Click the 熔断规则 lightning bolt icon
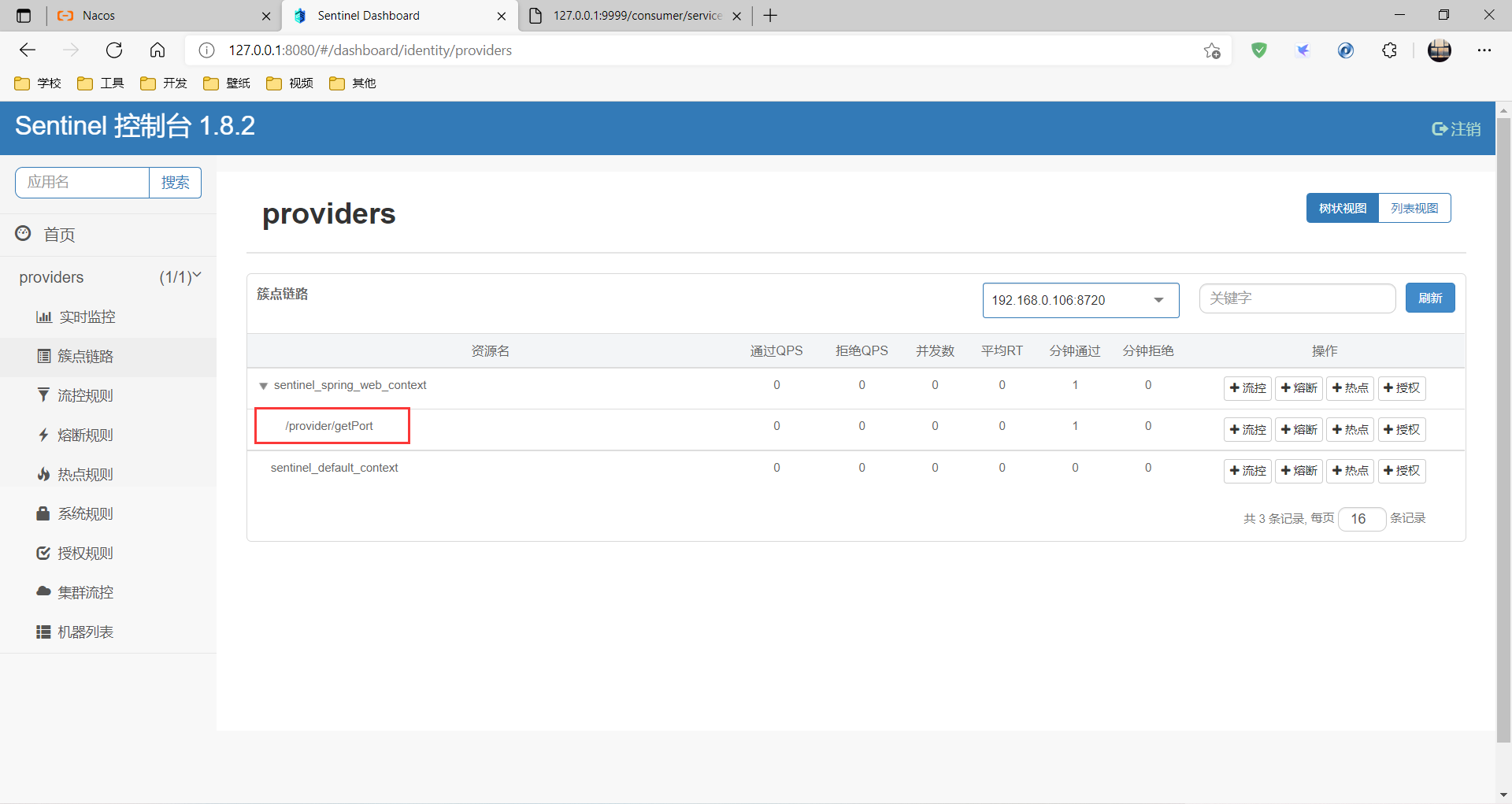The width and height of the screenshot is (1512, 804). 44,435
